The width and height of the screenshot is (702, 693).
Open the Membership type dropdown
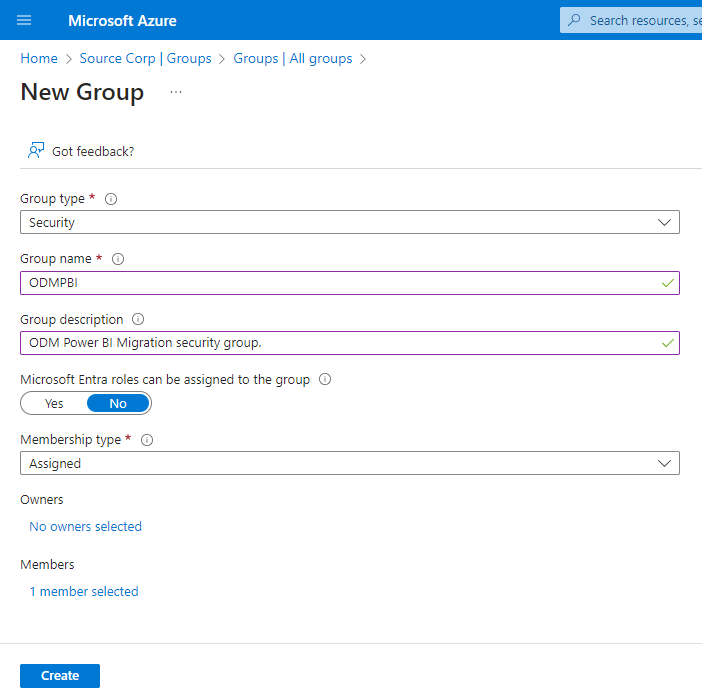coord(350,463)
